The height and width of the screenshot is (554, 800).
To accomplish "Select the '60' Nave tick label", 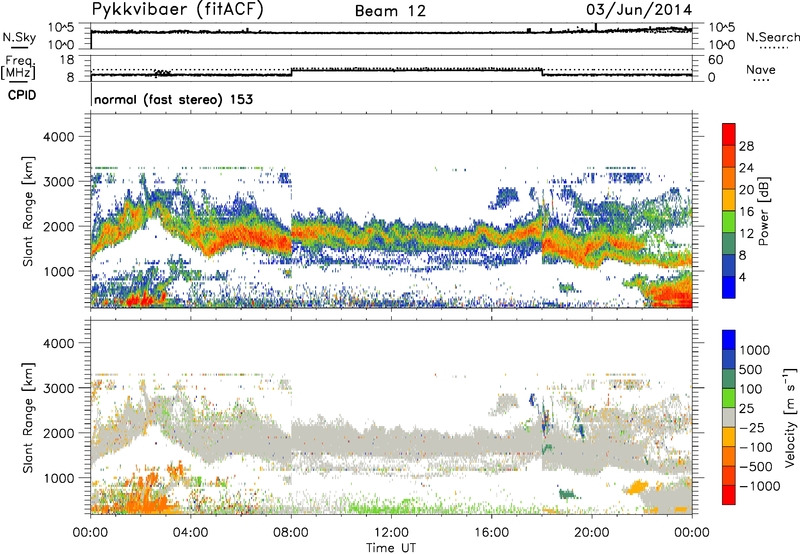I will point(715,60).
